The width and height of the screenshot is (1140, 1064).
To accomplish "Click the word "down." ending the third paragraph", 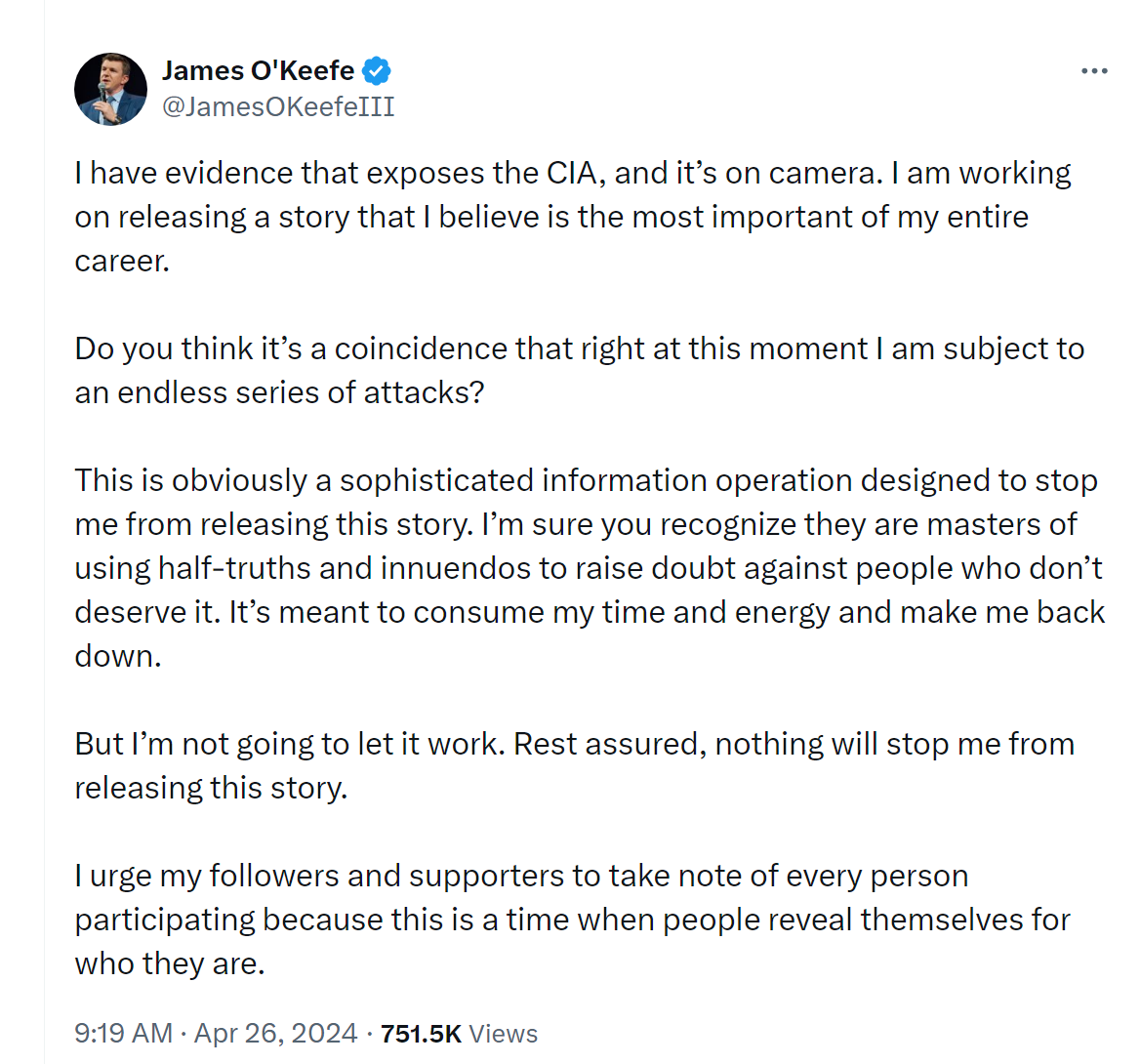I will [118, 656].
